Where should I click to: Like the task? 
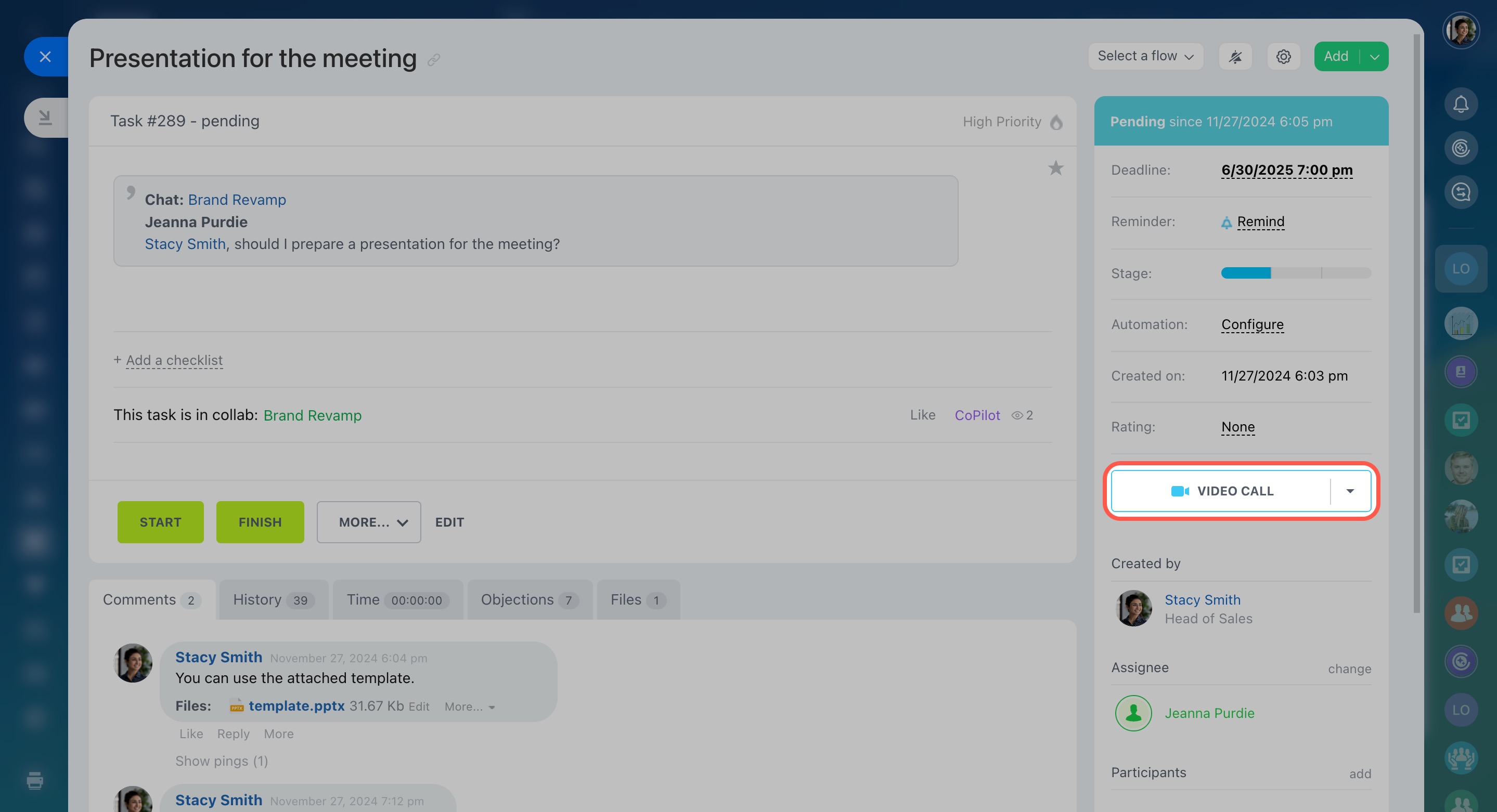tap(923, 415)
